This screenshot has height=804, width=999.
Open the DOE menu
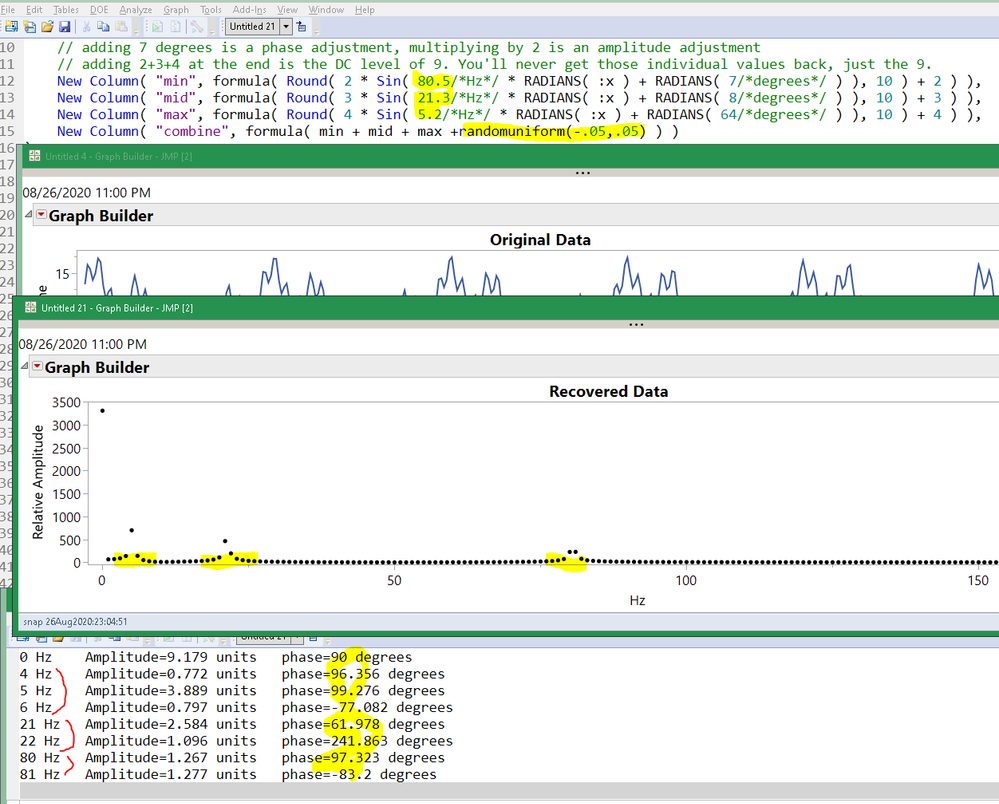pos(99,9)
